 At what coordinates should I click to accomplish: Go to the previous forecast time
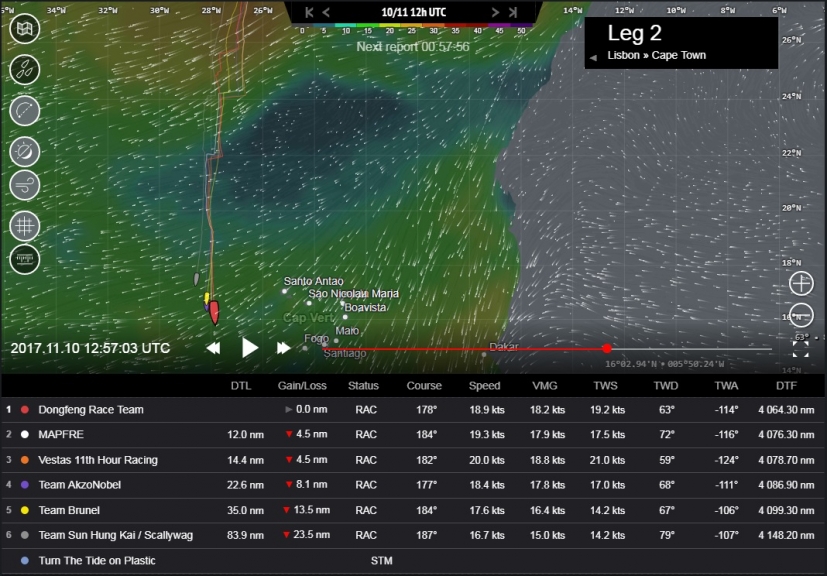(x=326, y=12)
